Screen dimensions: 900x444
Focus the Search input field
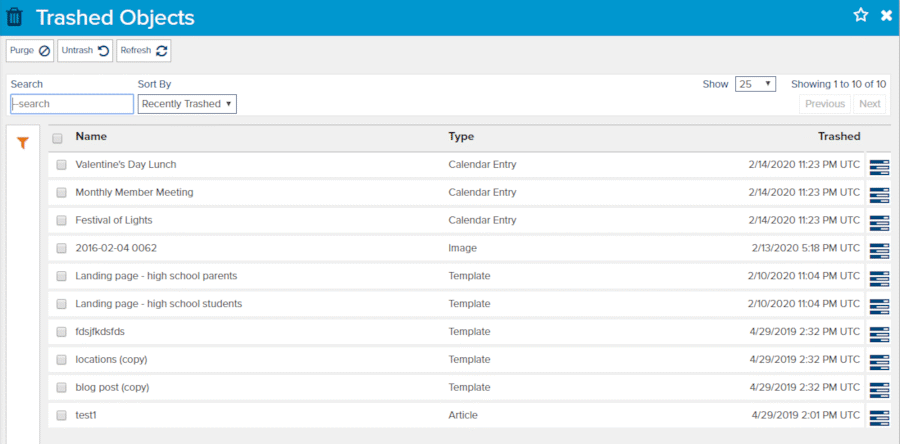72,104
